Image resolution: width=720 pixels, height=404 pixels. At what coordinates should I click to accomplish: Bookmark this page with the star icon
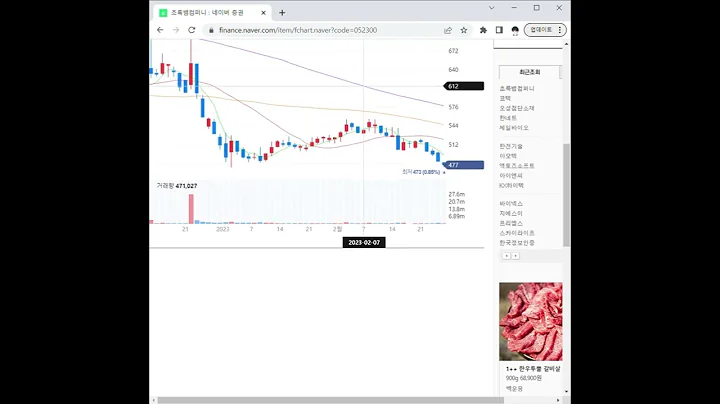(464, 30)
